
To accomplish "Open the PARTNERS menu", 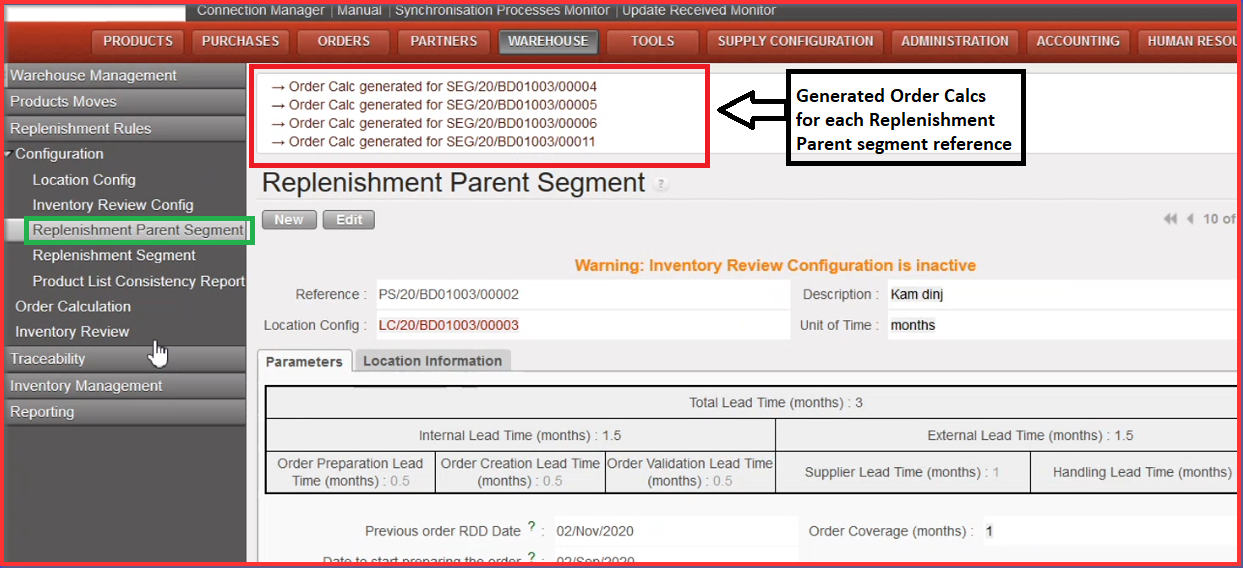I will point(444,42).
